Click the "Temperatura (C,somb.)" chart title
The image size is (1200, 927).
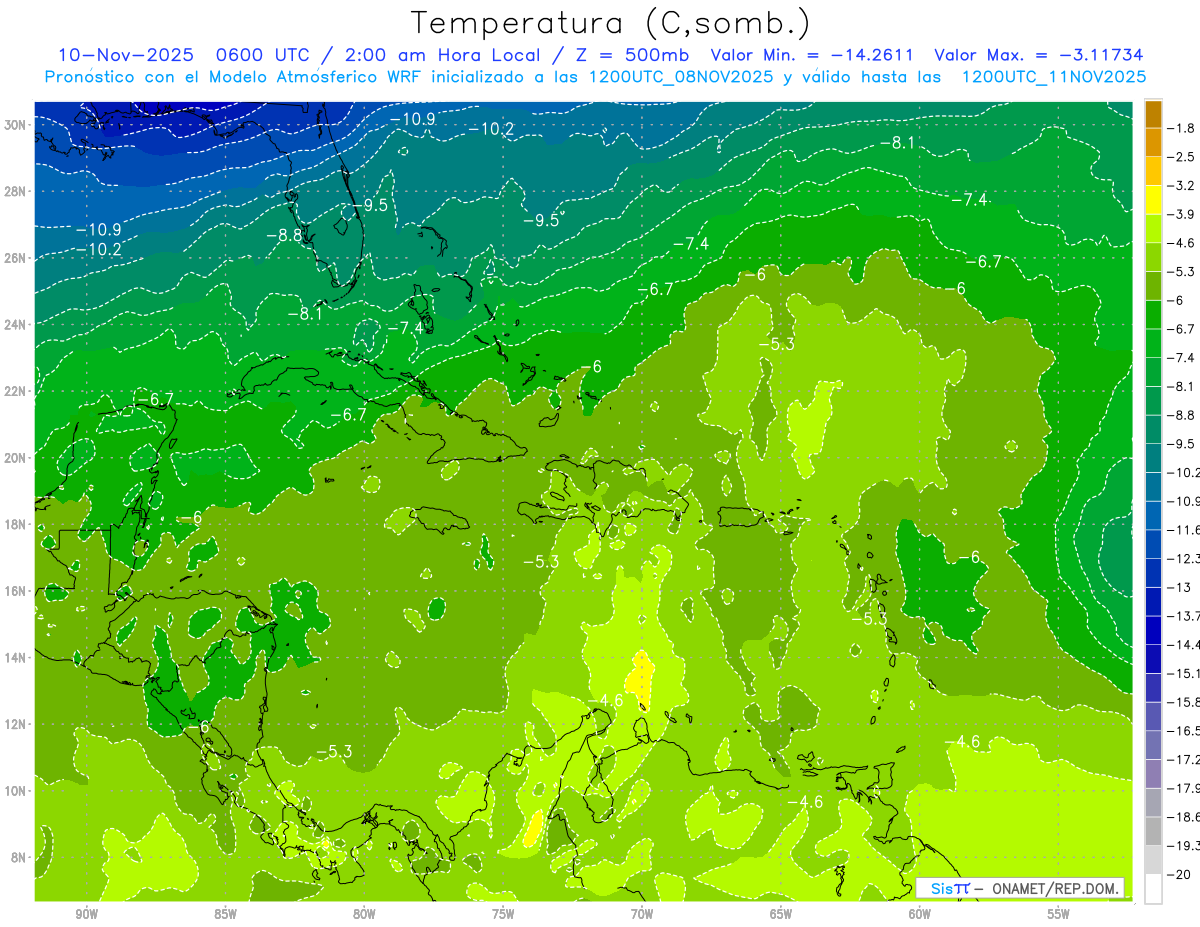click(610, 23)
